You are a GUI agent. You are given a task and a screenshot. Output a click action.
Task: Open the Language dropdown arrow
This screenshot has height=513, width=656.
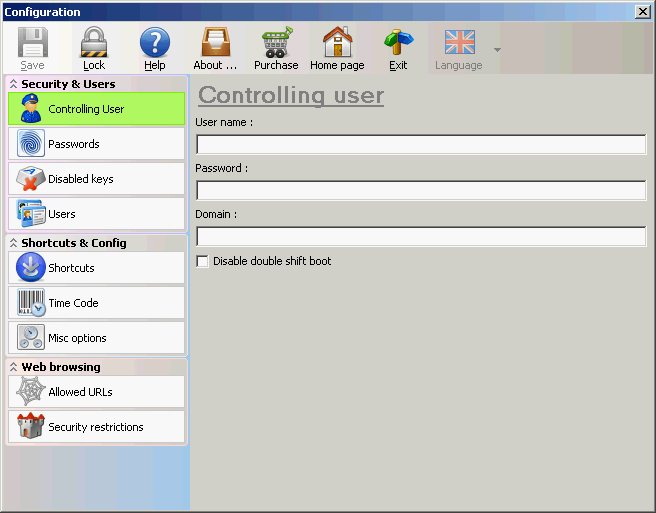[x=497, y=50]
